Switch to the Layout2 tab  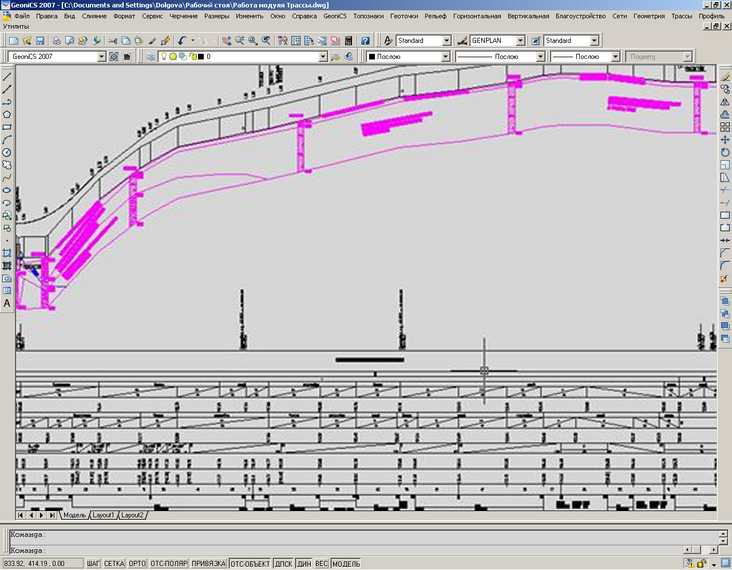132,515
